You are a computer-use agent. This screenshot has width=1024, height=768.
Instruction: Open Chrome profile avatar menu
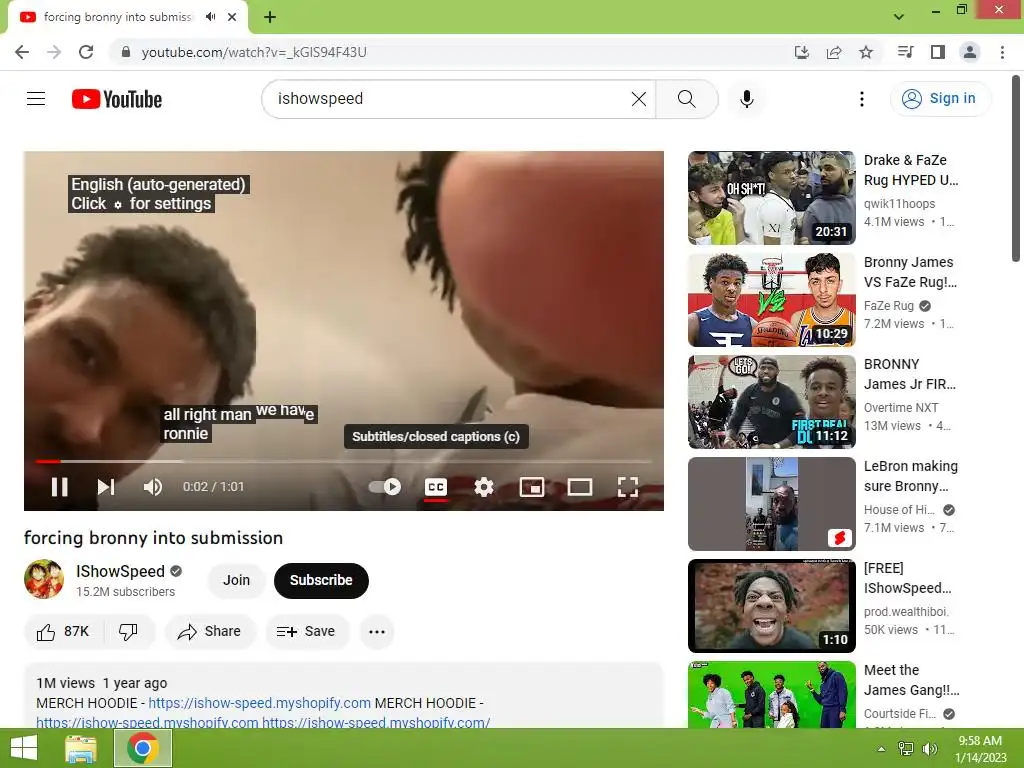tap(970, 52)
